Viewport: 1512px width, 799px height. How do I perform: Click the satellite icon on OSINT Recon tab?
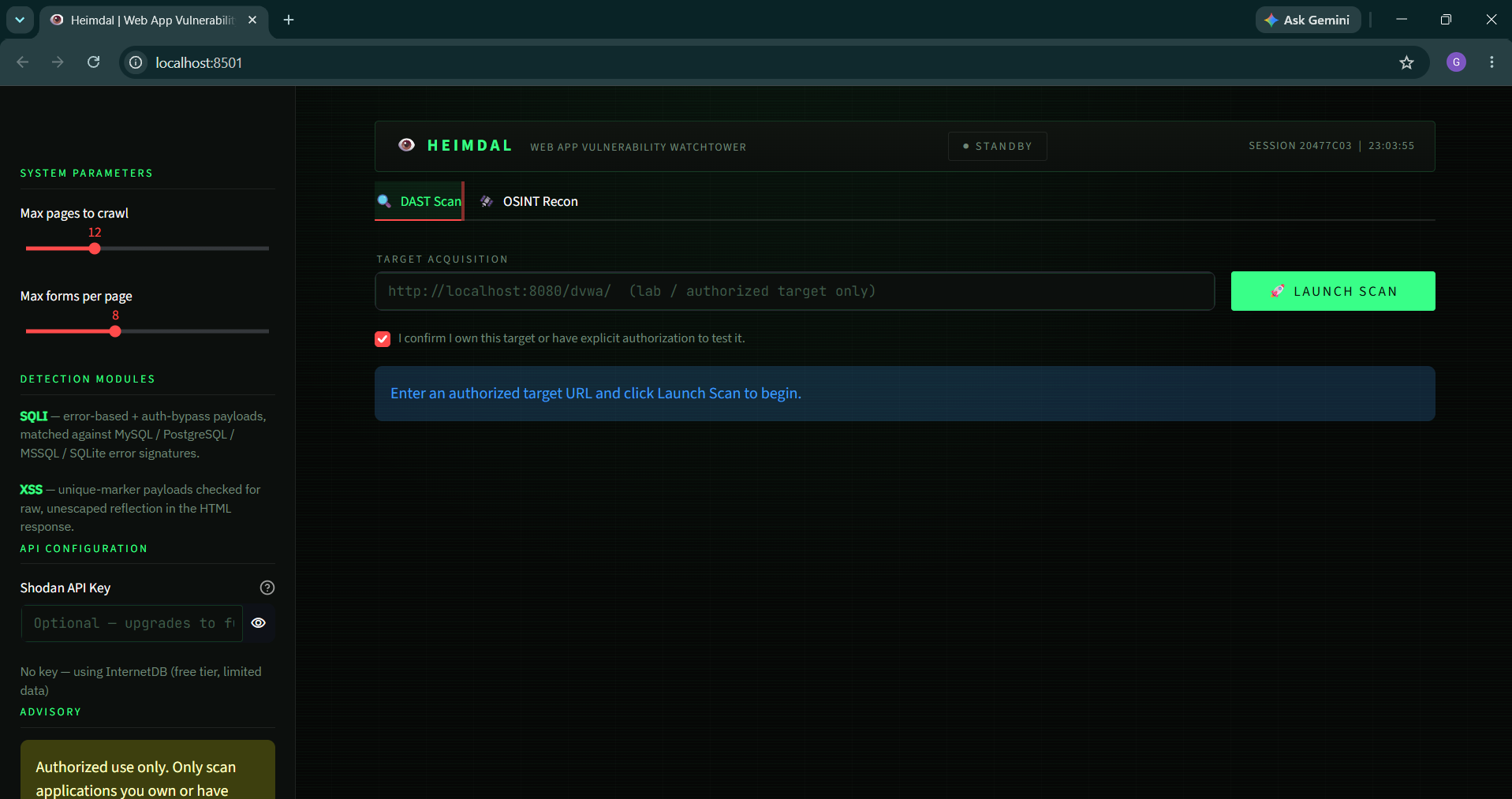pyautogui.click(x=487, y=201)
